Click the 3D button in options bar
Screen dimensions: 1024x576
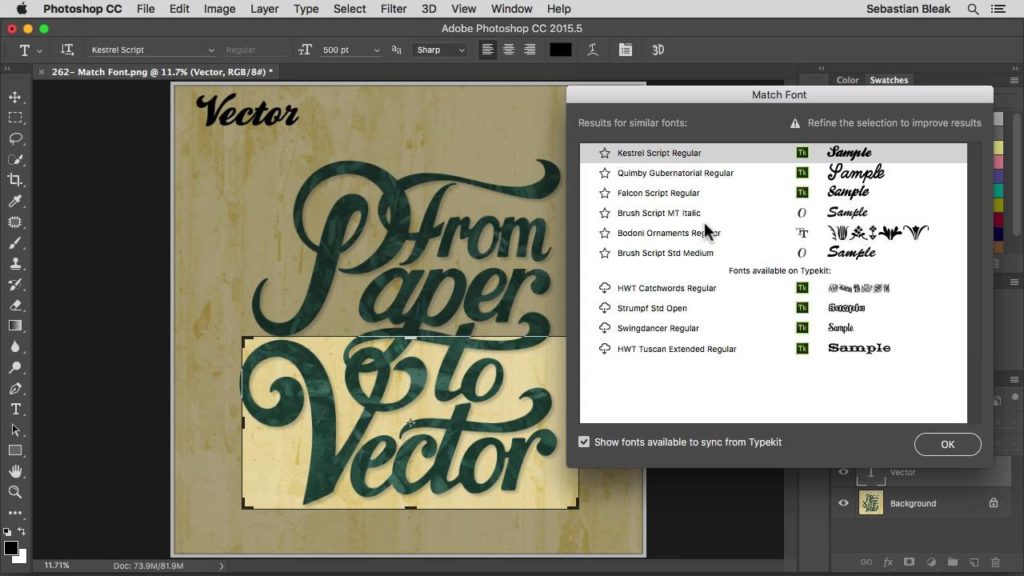(658, 49)
